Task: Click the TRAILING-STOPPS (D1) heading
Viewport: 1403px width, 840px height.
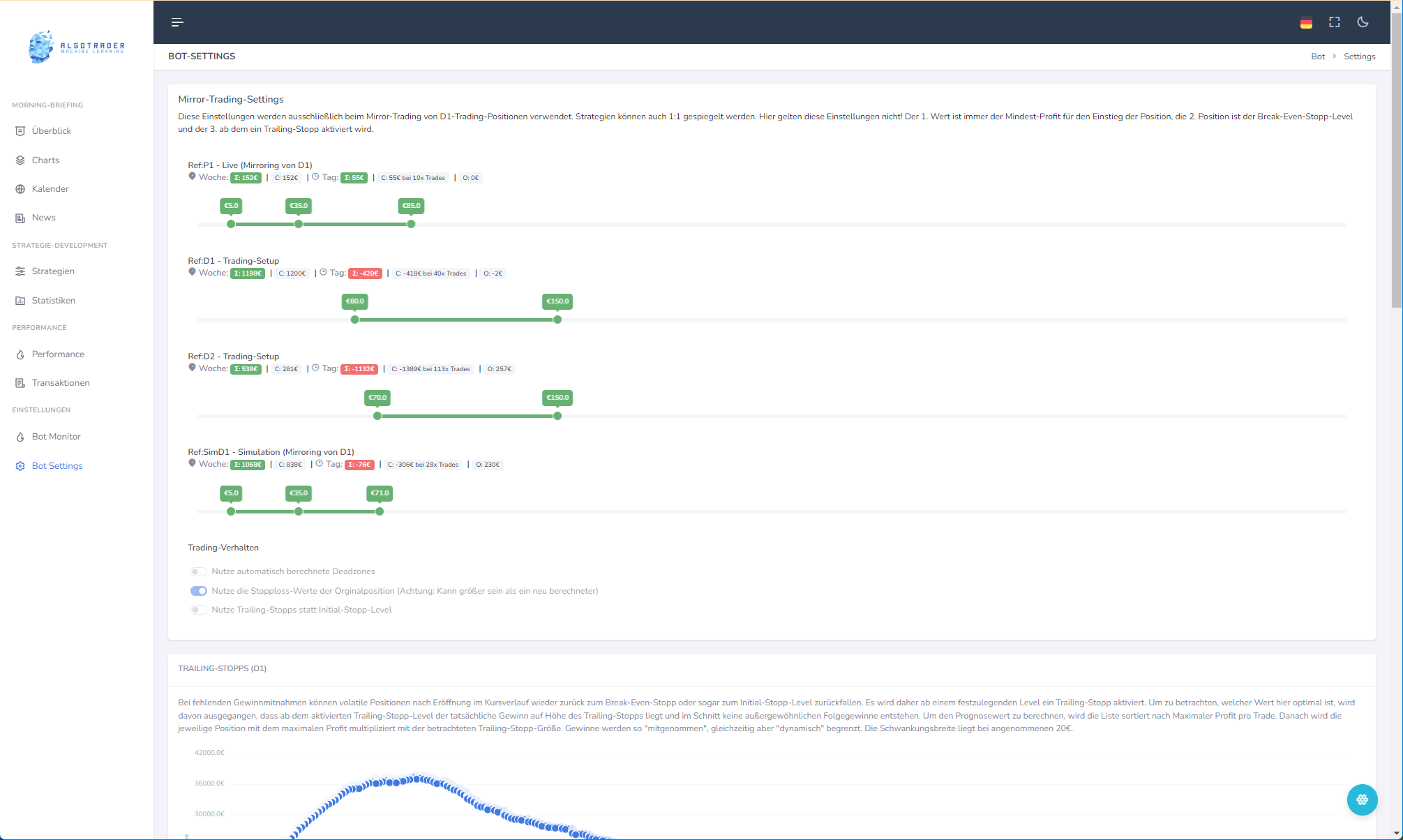Action: pos(222,668)
